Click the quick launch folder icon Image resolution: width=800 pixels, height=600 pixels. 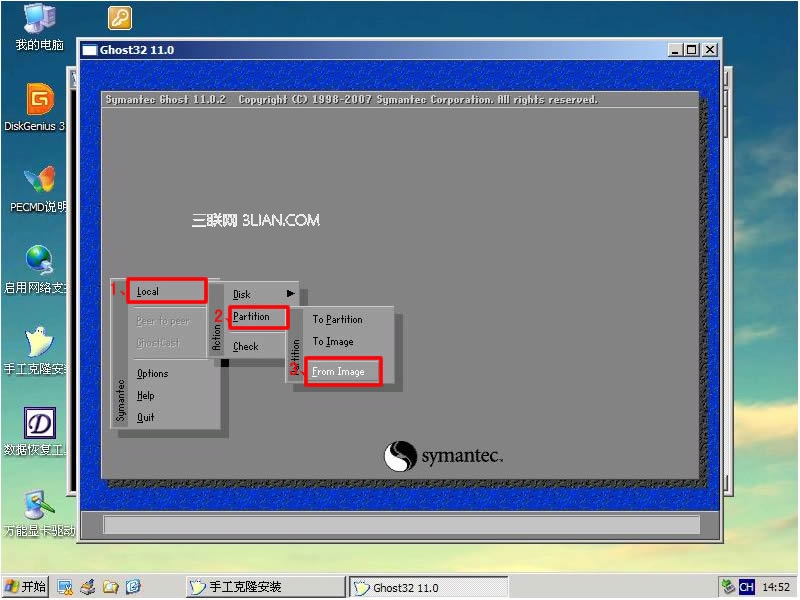[111, 587]
